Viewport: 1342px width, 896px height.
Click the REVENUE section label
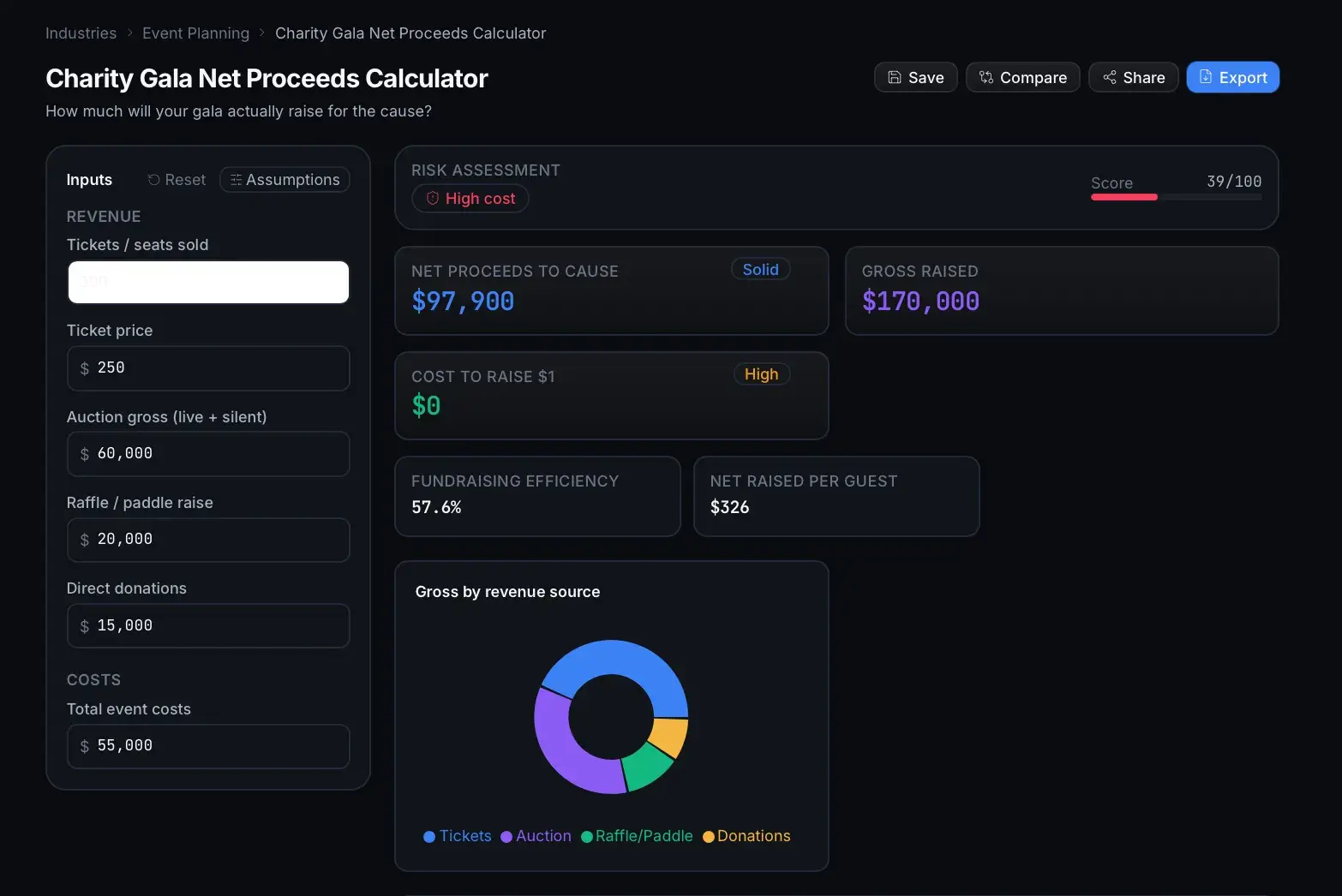pyautogui.click(x=104, y=217)
